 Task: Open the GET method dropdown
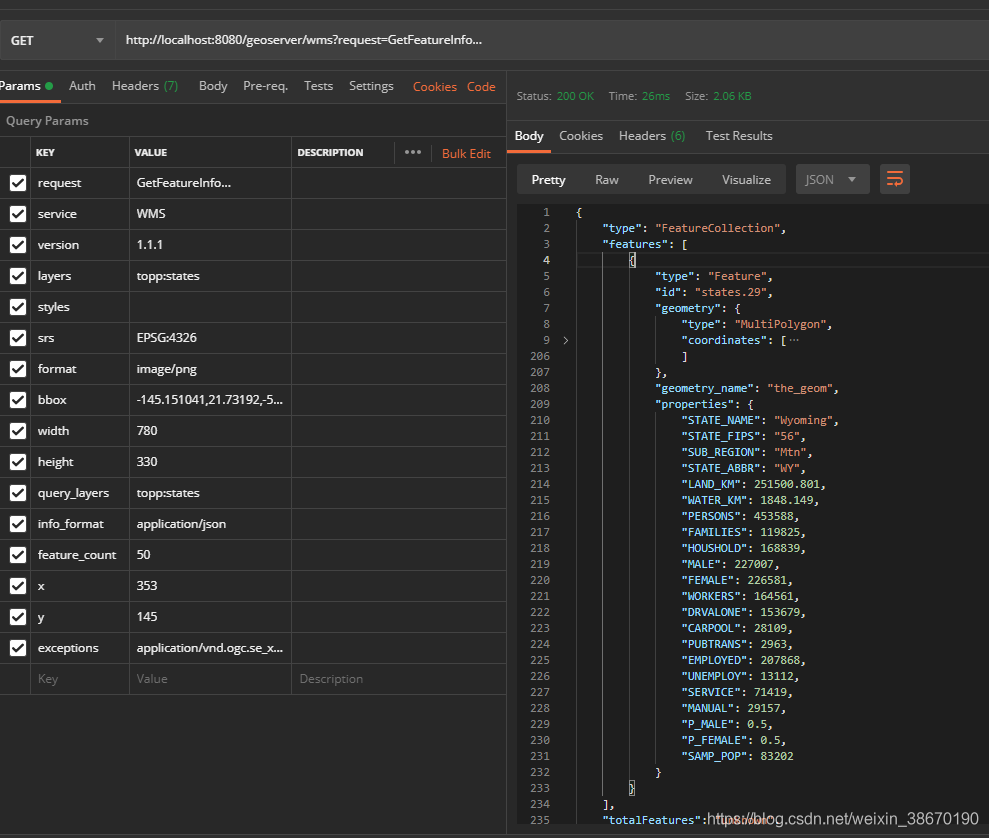pyautogui.click(x=57, y=40)
